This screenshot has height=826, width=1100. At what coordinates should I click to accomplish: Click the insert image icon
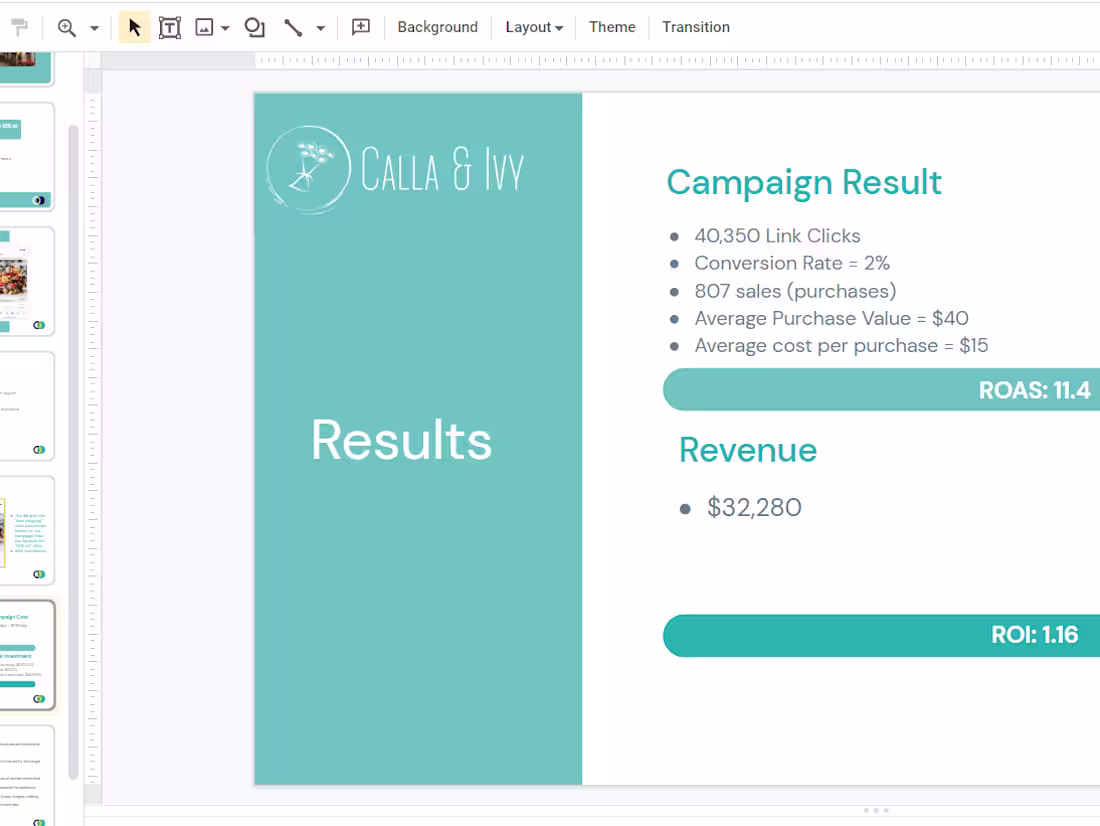coord(203,27)
